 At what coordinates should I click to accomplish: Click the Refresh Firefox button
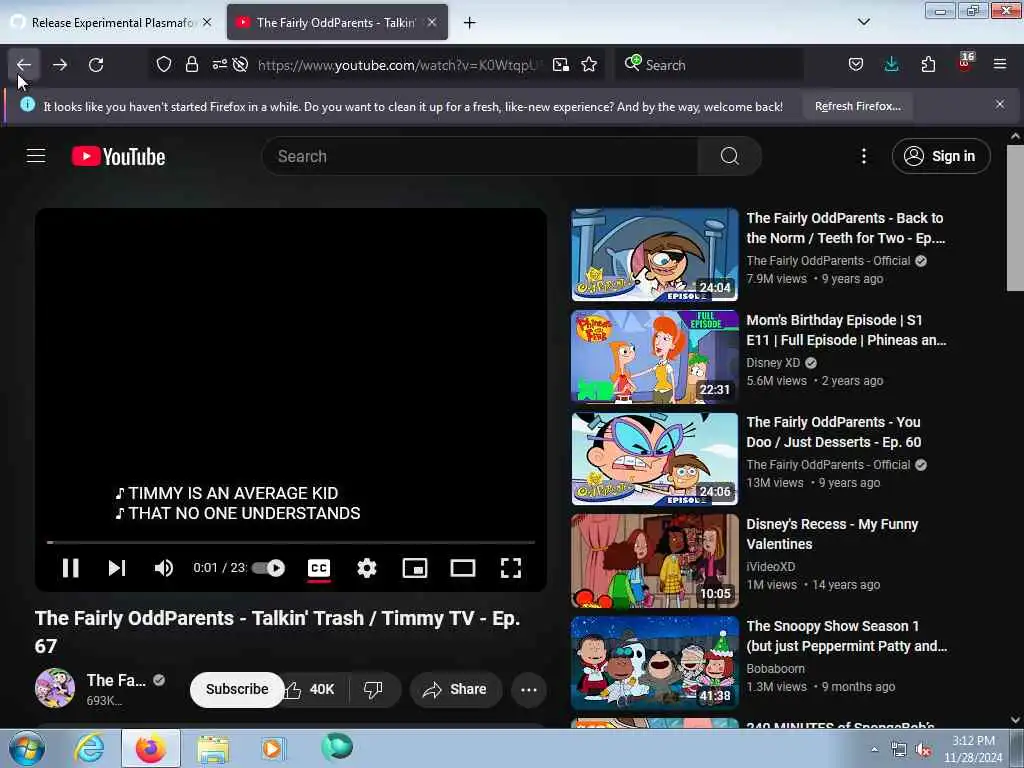point(857,106)
